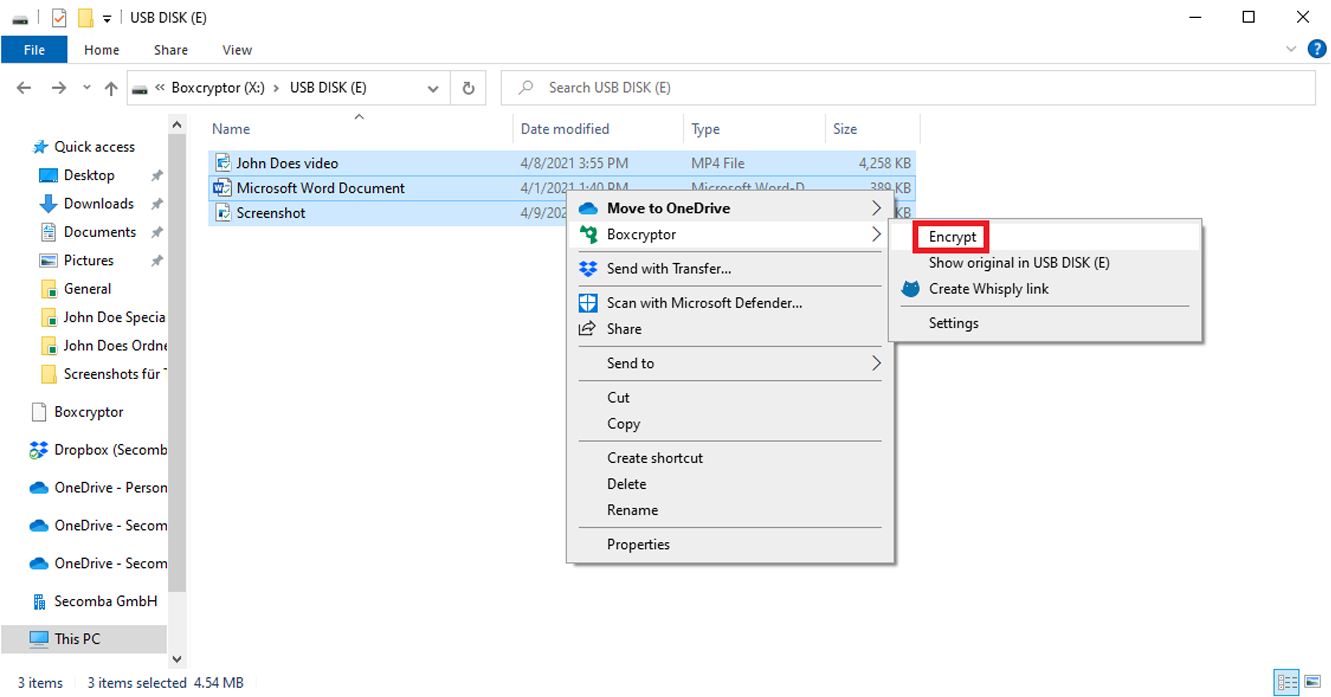
Task: Open the Home ribbon tab
Action: 102,50
